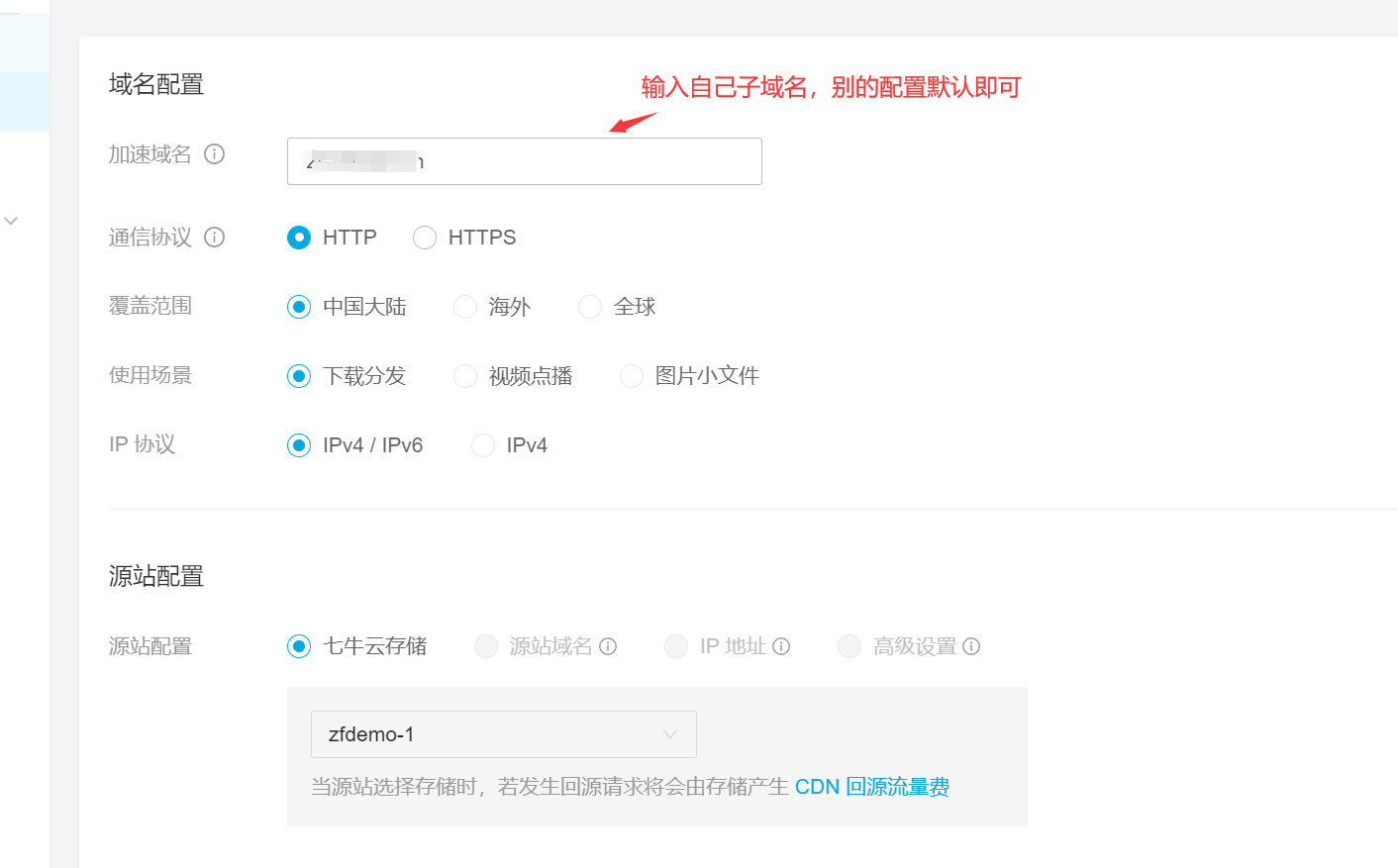Image resolution: width=1398 pixels, height=868 pixels.
Task: Open the zfdemo-1 bucket dropdown
Action: coord(504,734)
